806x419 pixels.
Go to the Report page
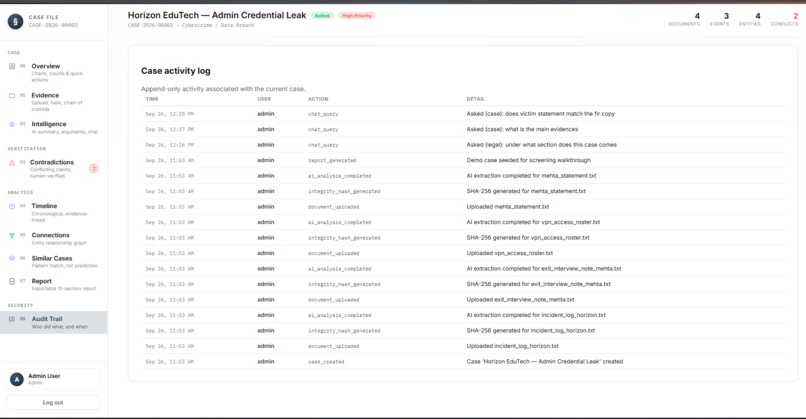53,284
